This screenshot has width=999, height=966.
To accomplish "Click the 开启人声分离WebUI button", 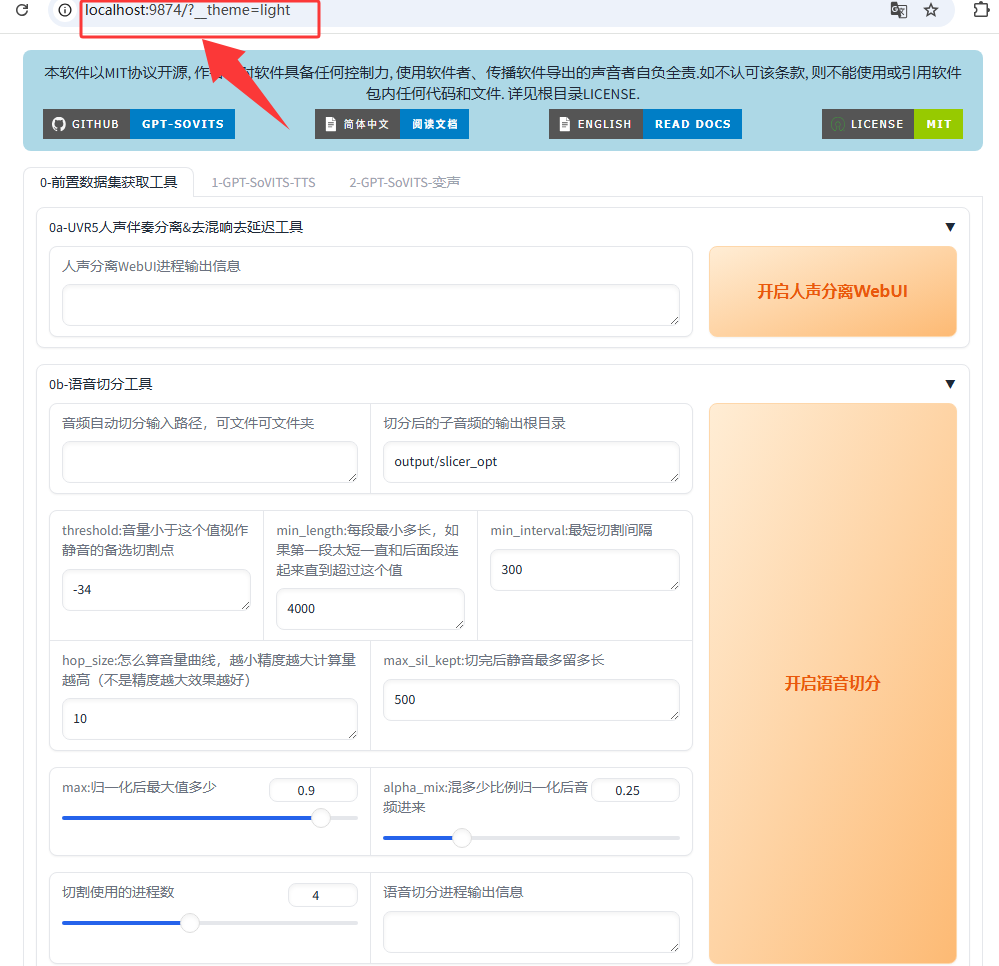I will click(x=832, y=292).
